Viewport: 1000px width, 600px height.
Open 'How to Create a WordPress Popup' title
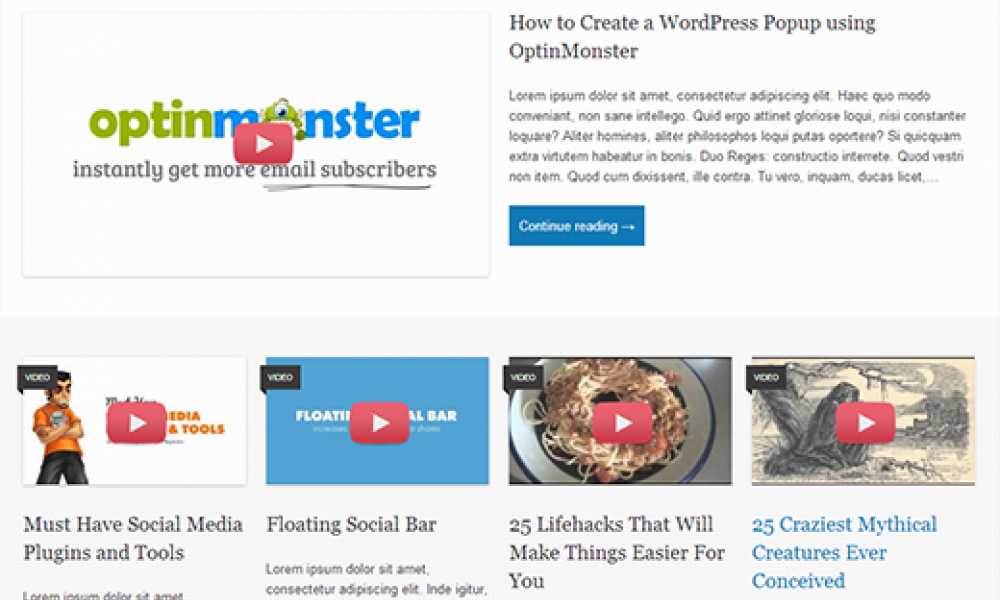pos(692,36)
